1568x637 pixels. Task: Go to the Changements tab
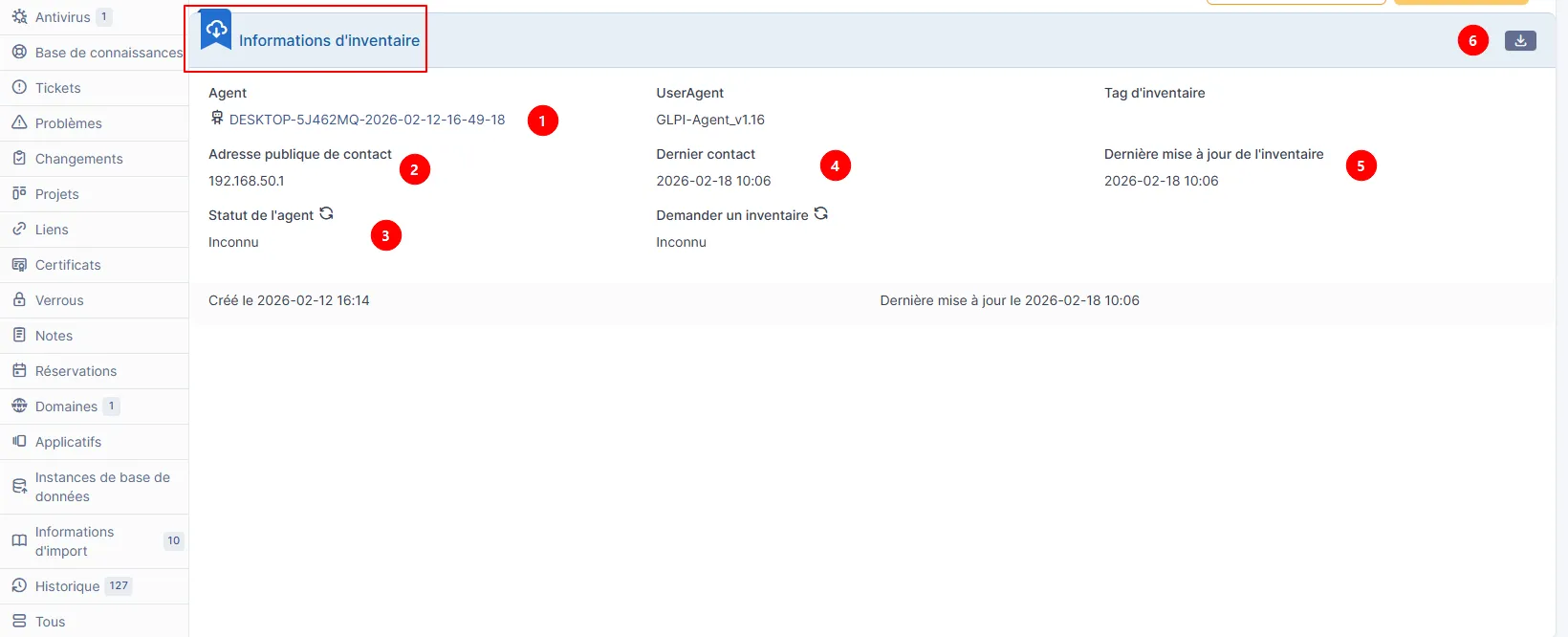click(94, 159)
